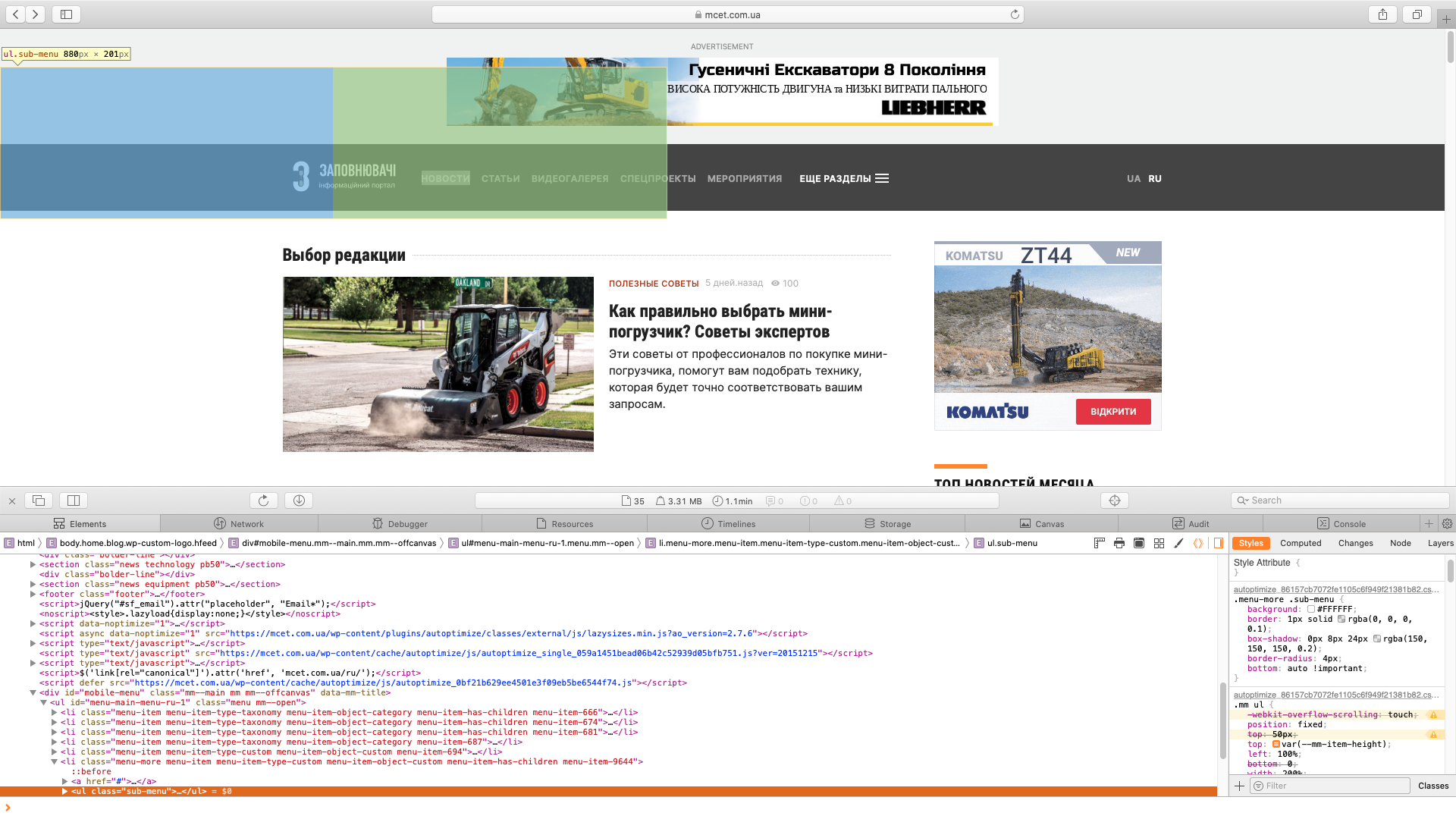Dock the inspector to the side
The image size is (1456, 819).
(x=74, y=500)
